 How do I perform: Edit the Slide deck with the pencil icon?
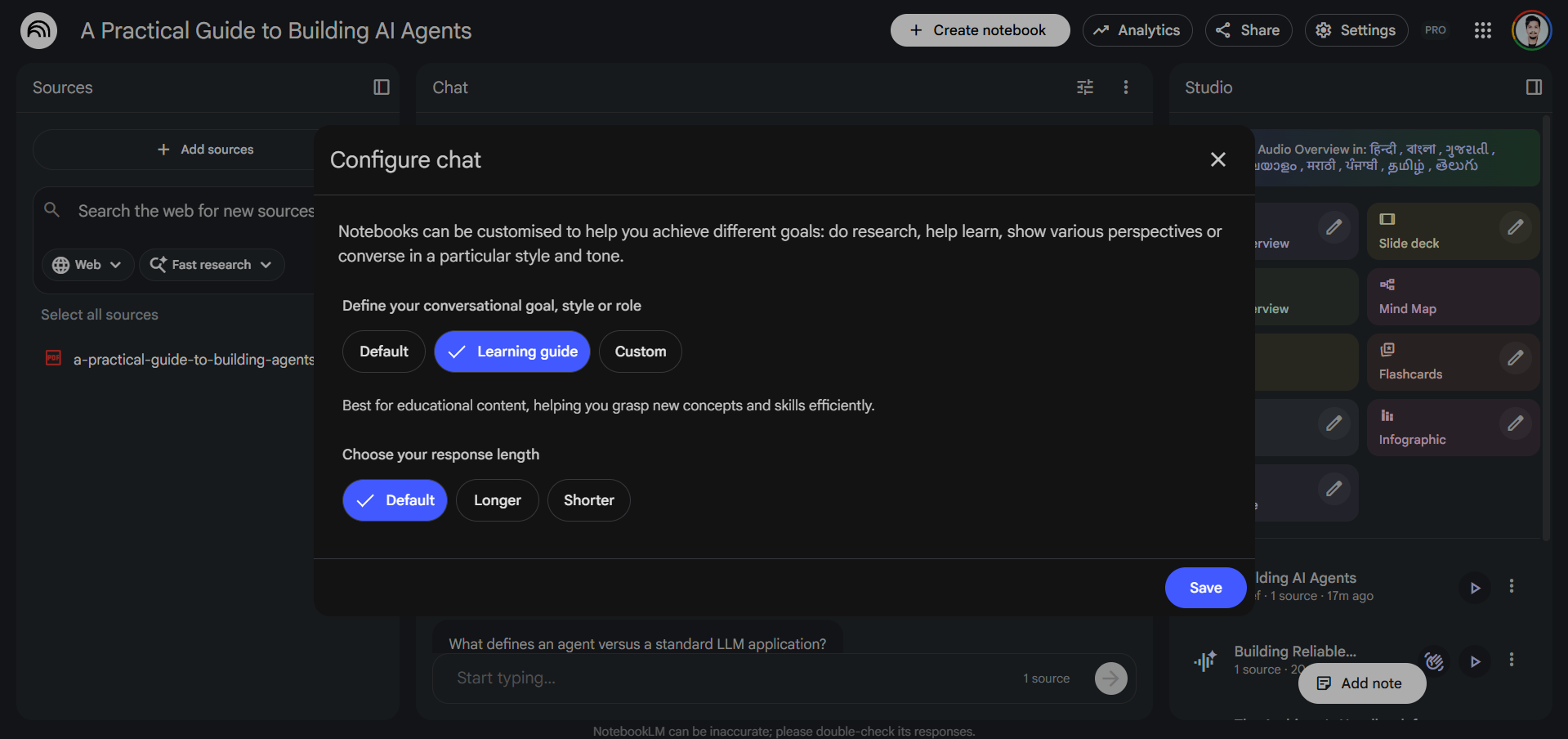coord(1516,227)
